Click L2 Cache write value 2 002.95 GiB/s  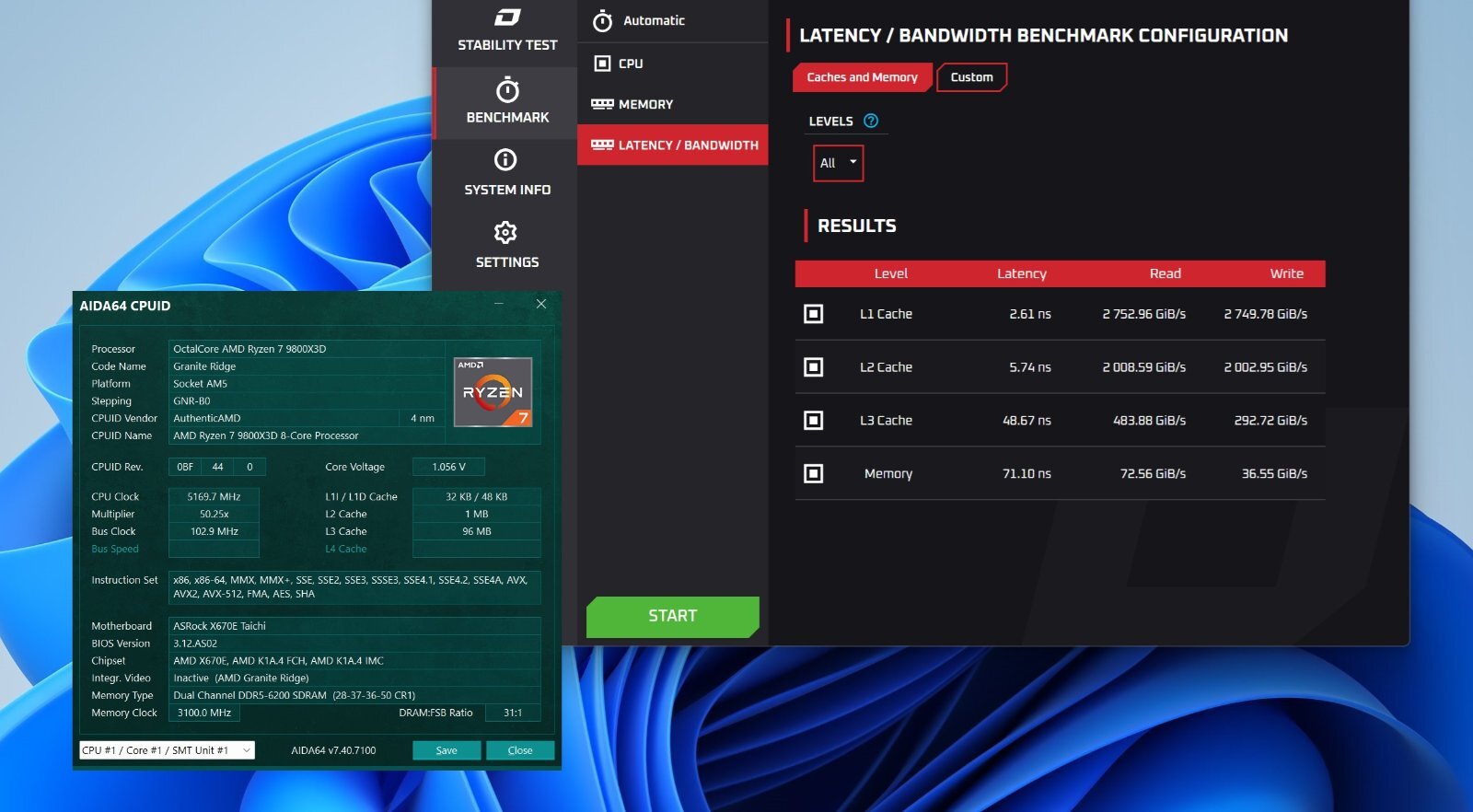pos(1266,367)
